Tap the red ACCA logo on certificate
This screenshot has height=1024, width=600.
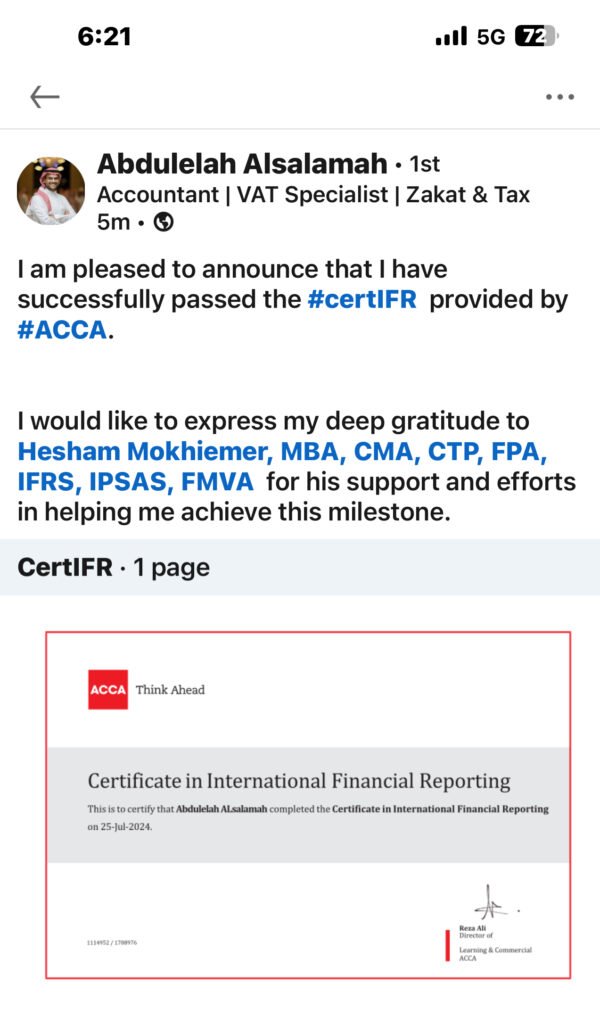(108, 690)
